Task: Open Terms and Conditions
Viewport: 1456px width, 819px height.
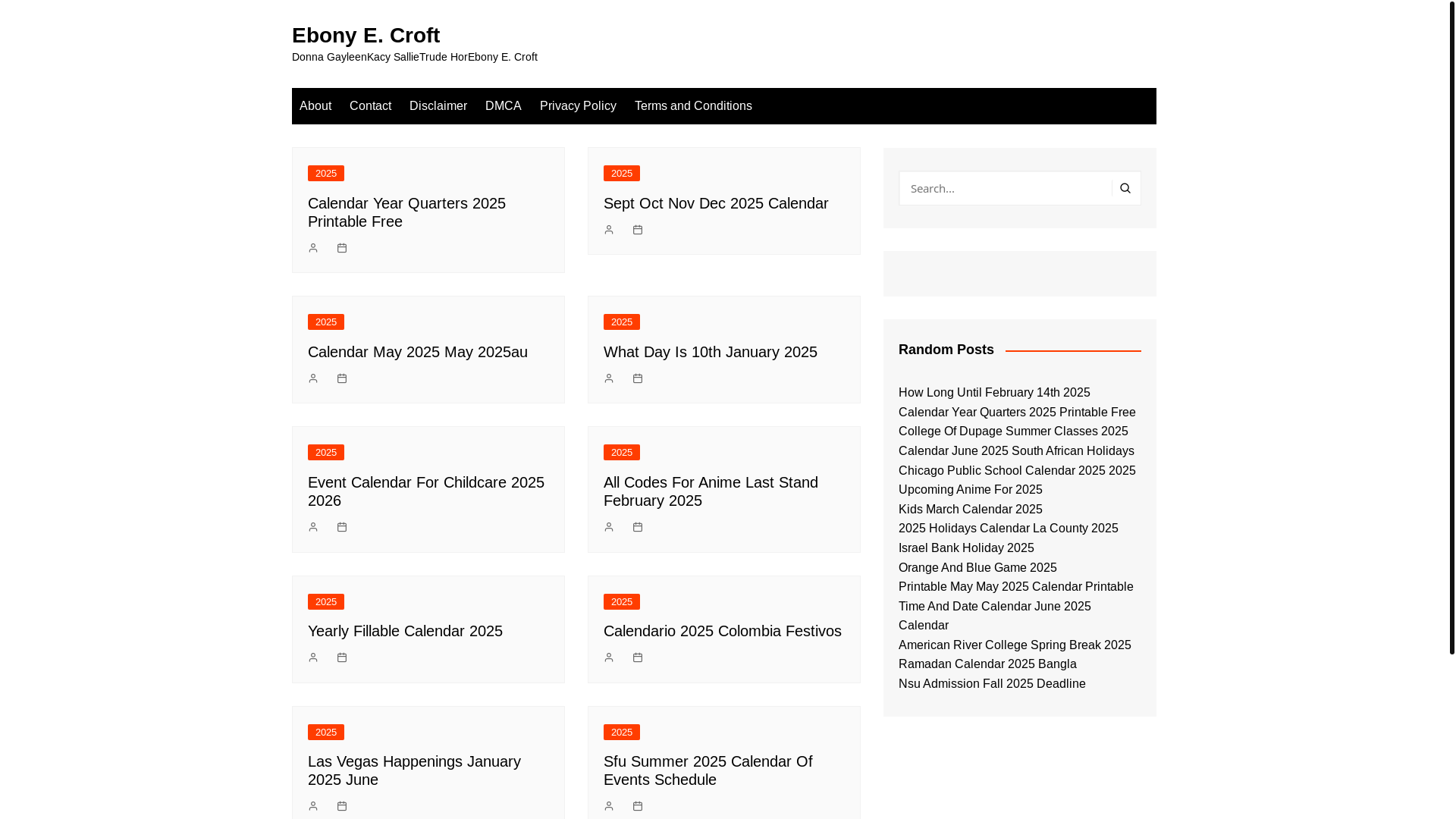Action: [x=693, y=106]
